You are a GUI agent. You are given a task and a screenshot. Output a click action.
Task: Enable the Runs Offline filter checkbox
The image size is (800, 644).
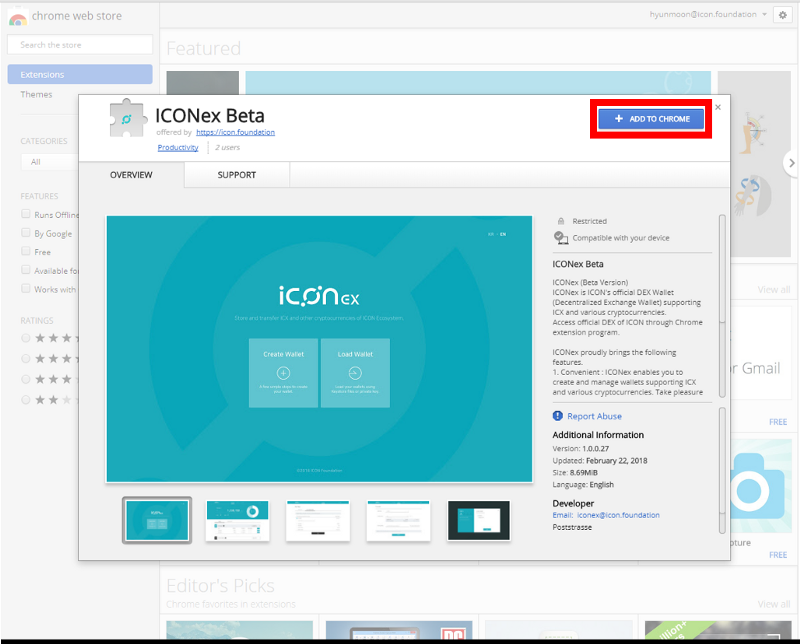pyautogui.click(x=26, y=214)
